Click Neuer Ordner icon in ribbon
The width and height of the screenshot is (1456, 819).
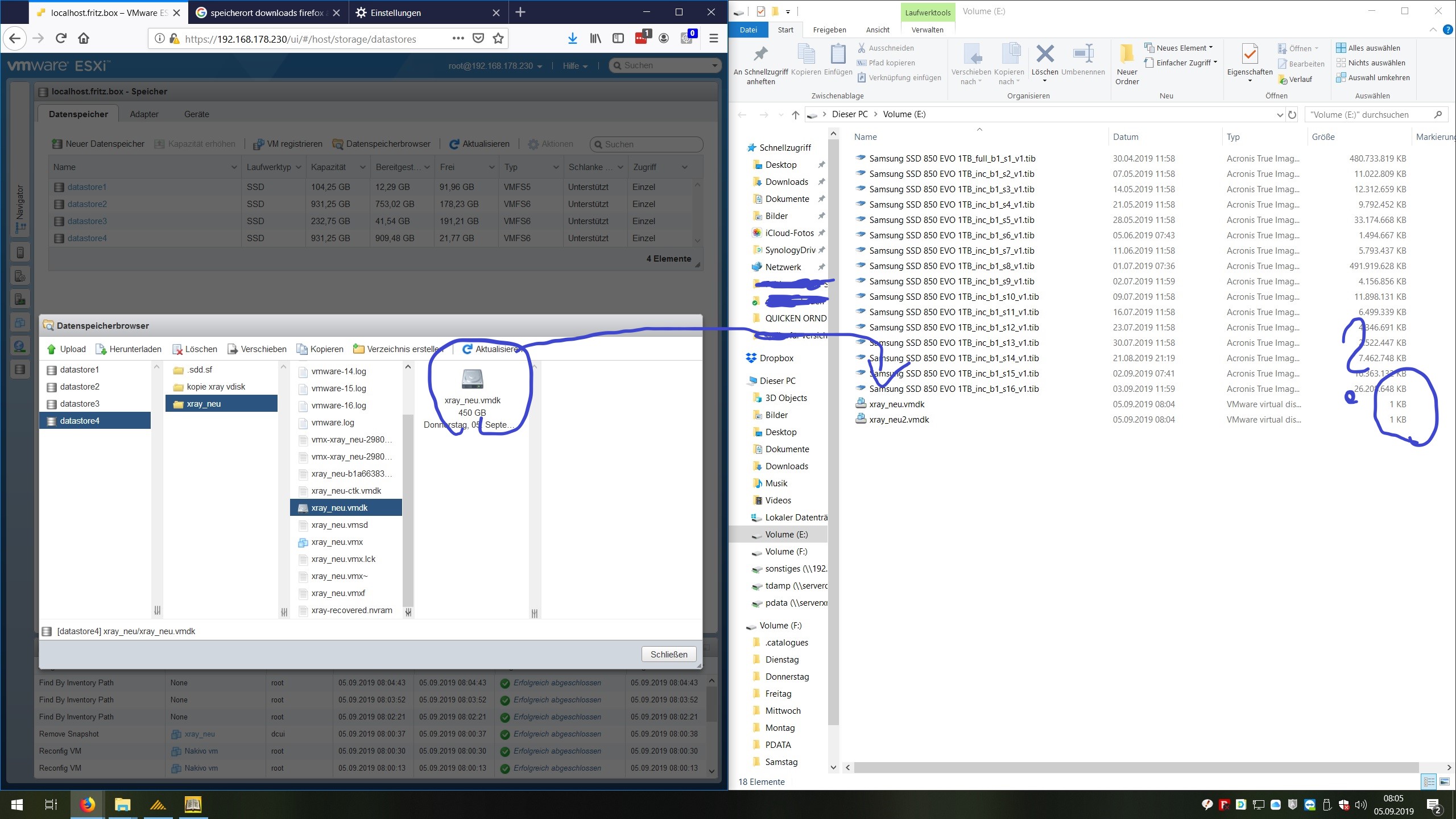pos(1127,55)
